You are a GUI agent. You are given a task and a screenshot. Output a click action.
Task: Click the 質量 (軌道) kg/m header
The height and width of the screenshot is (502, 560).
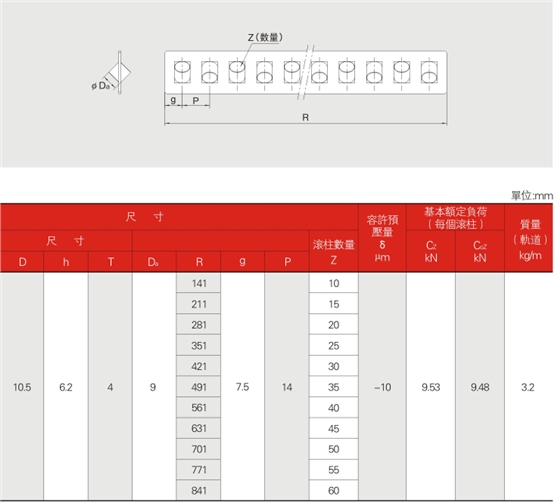click(x=529, y=239)
